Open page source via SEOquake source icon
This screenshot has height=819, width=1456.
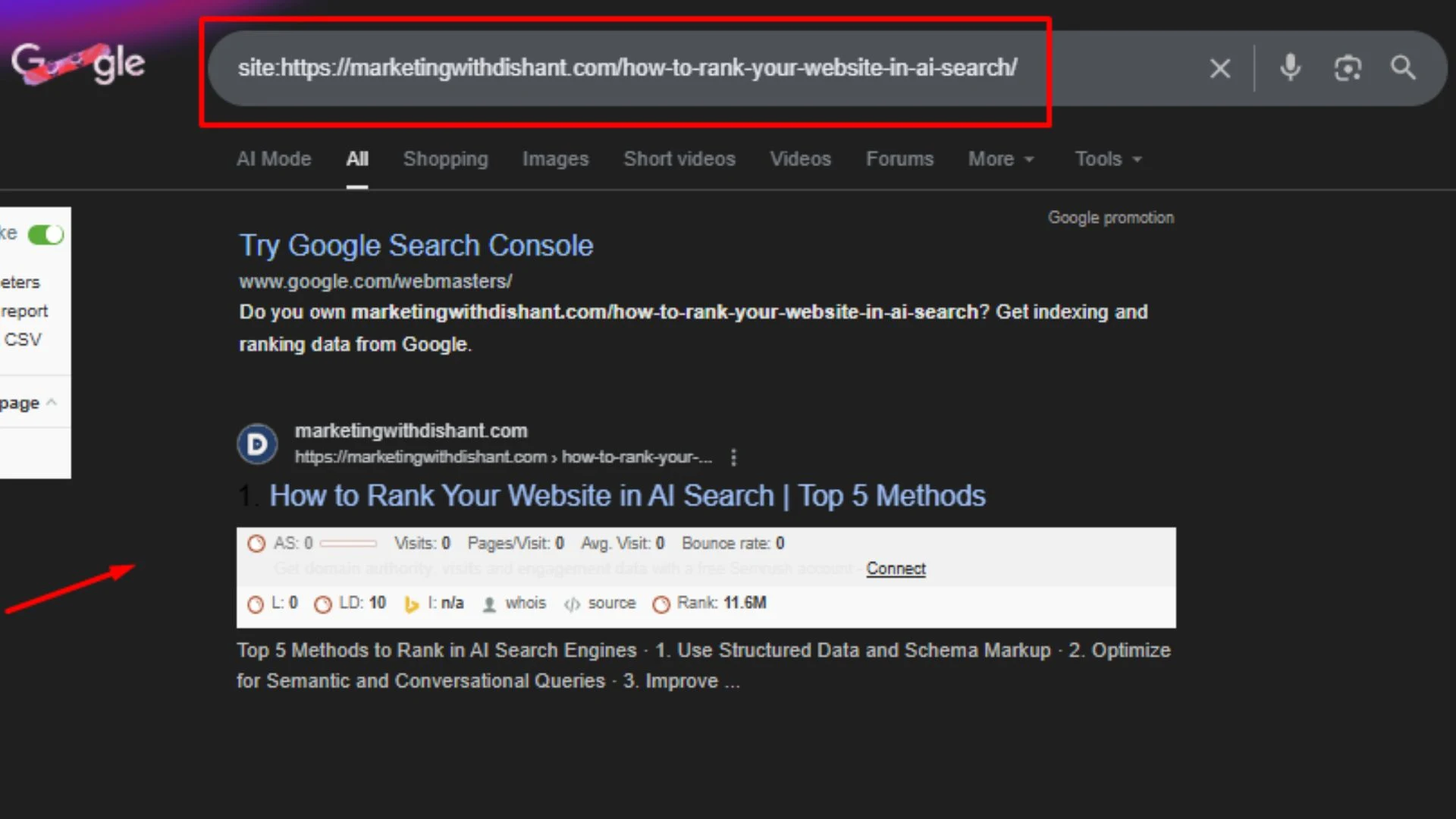(571, 604)
